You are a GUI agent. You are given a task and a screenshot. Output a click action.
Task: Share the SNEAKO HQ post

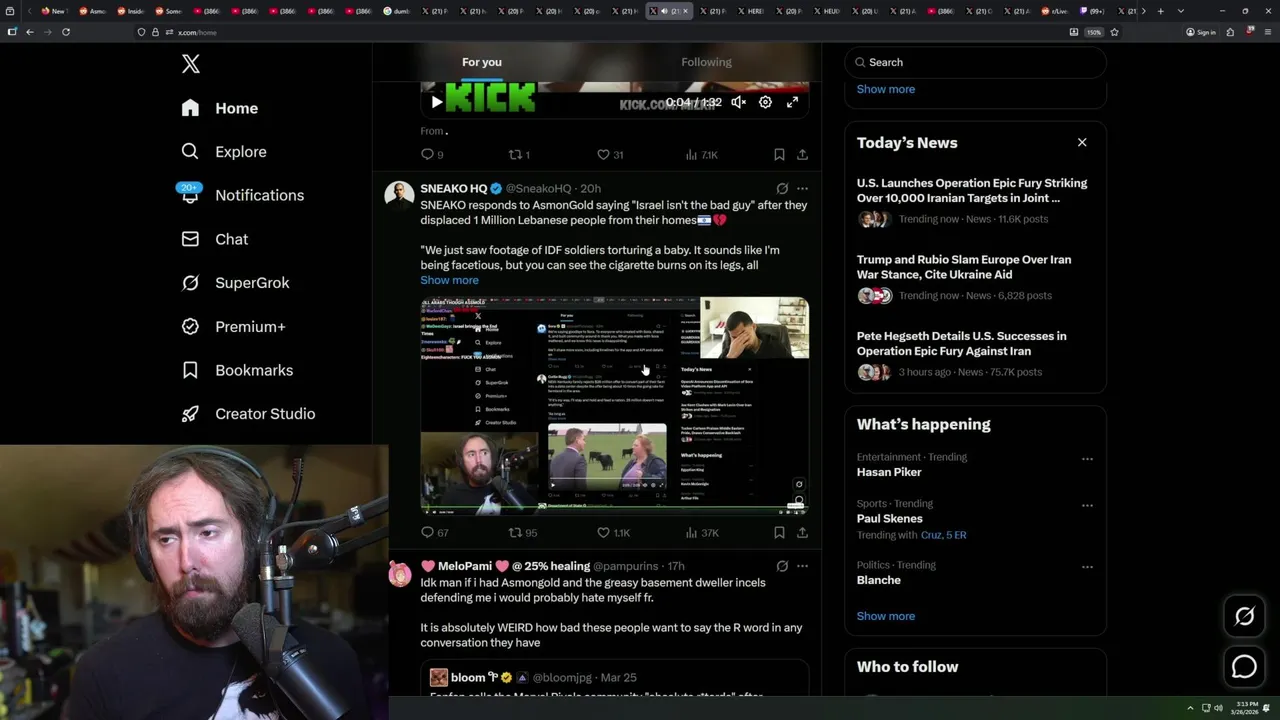click(x=802, y=533)
